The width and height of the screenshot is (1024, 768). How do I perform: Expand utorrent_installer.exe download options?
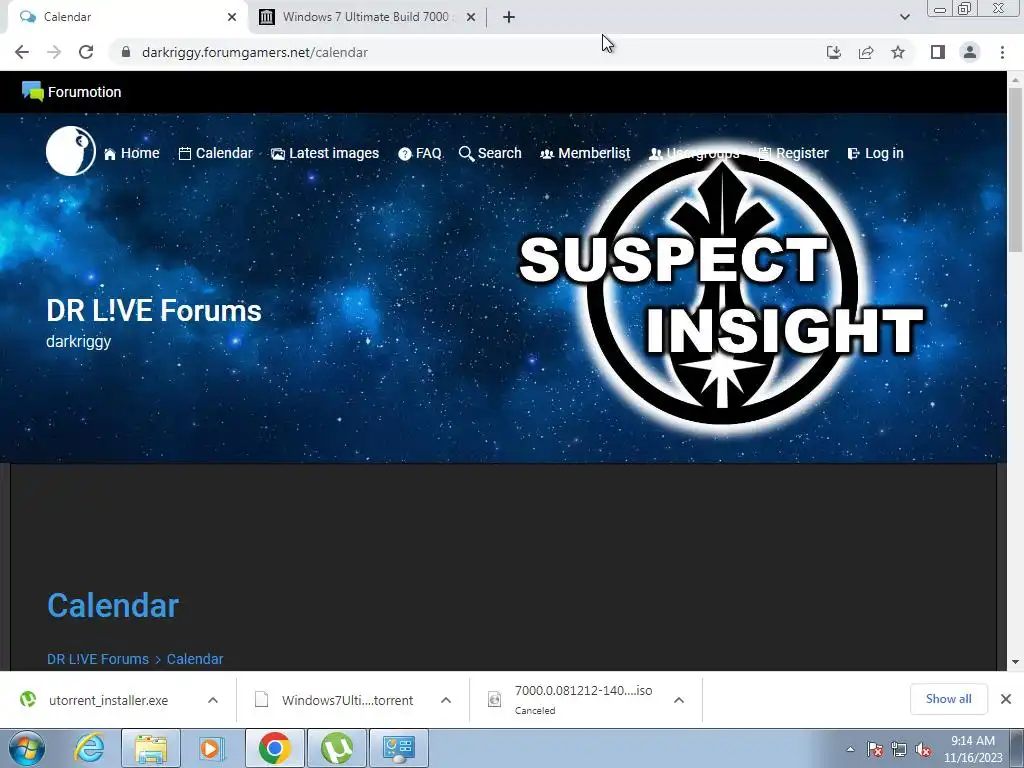[x=213, y=700]
